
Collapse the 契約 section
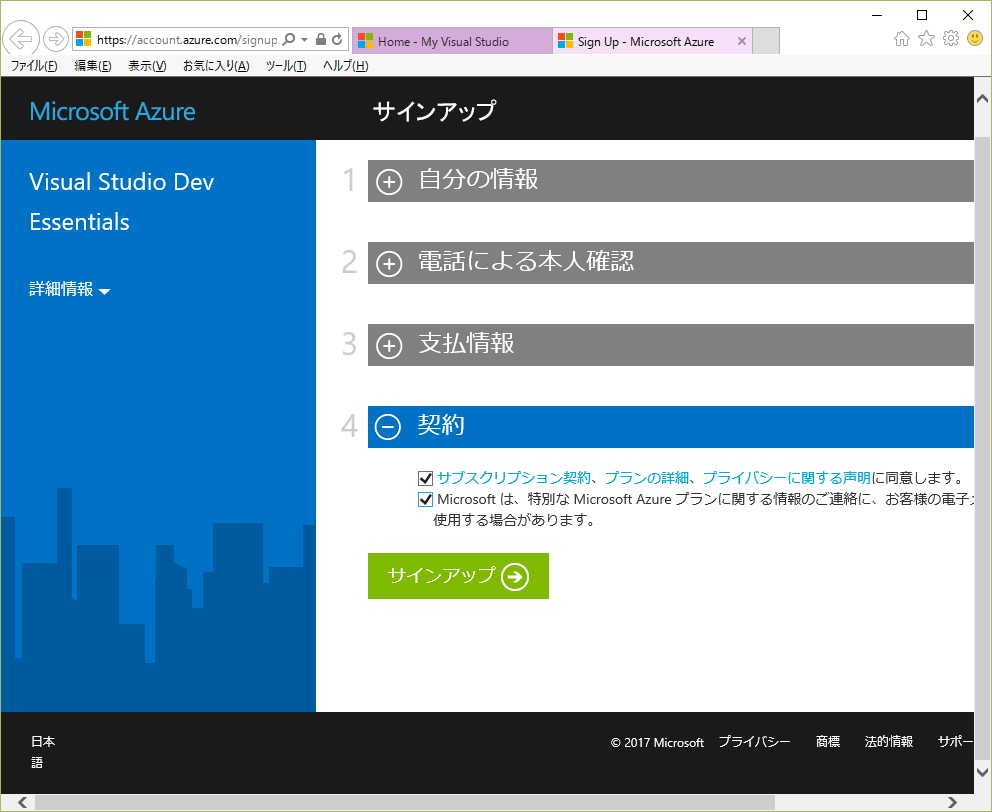[x=389, y=427]
